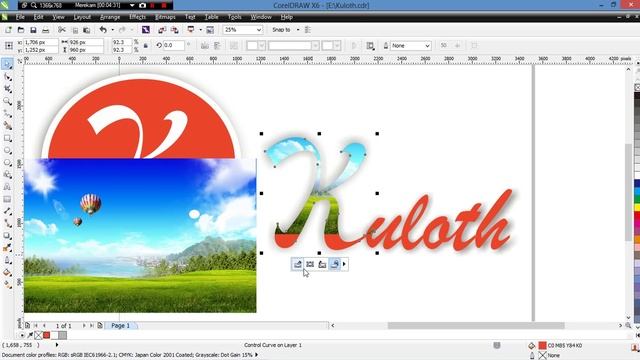
Task: Click the X position input field
Action: click(40, 42)
